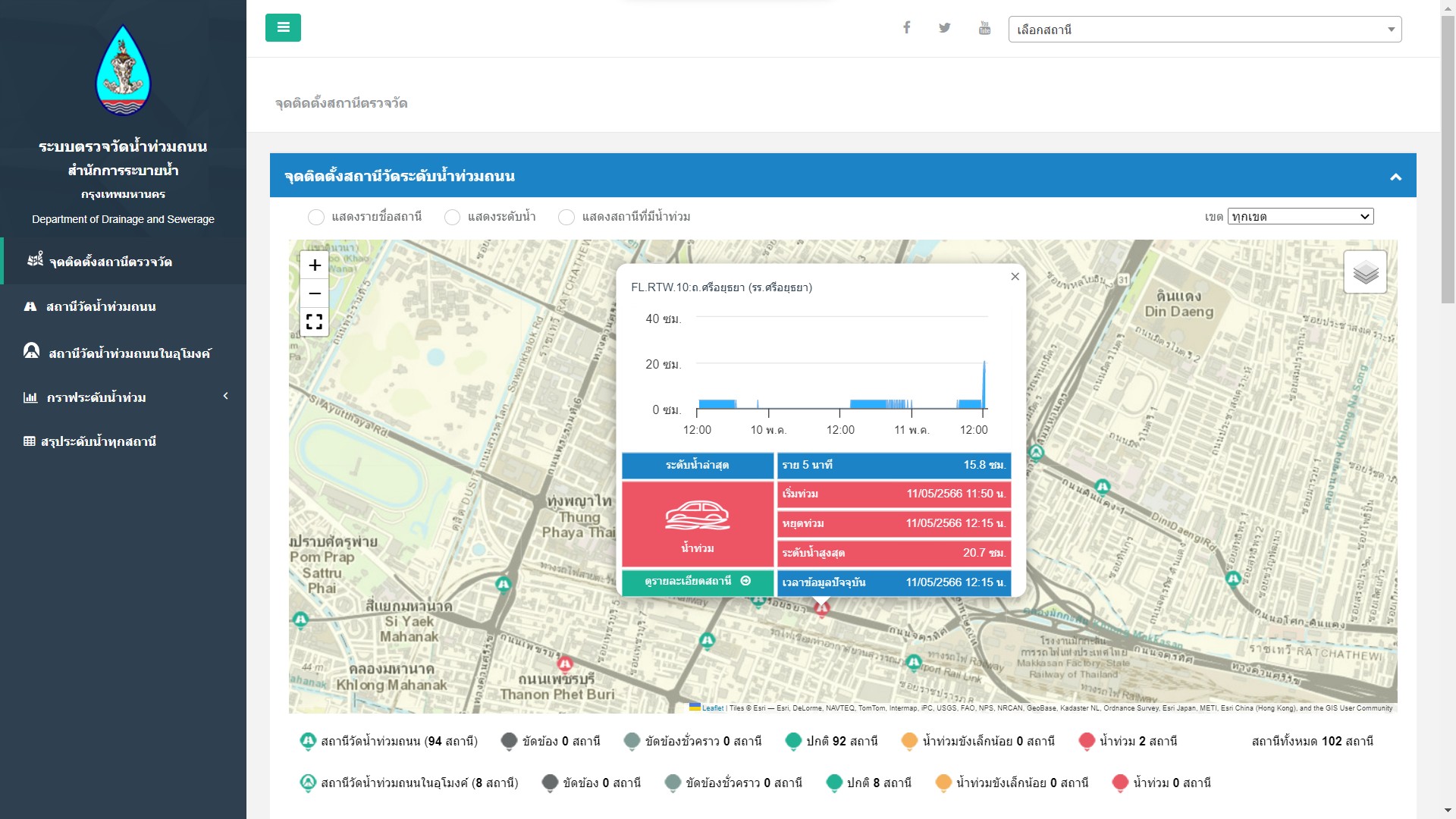
Task: Open the map layers control
Action: click(x=1365, y=272)
